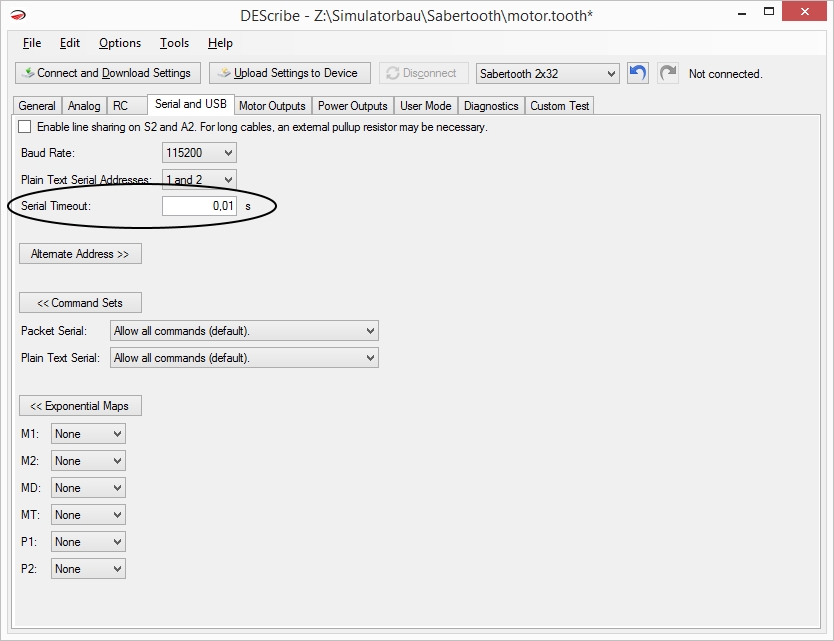834x641 pixels.
Task: Switch to the Custom Test tab
Action: pyautogui.click(x=560, y=106)
